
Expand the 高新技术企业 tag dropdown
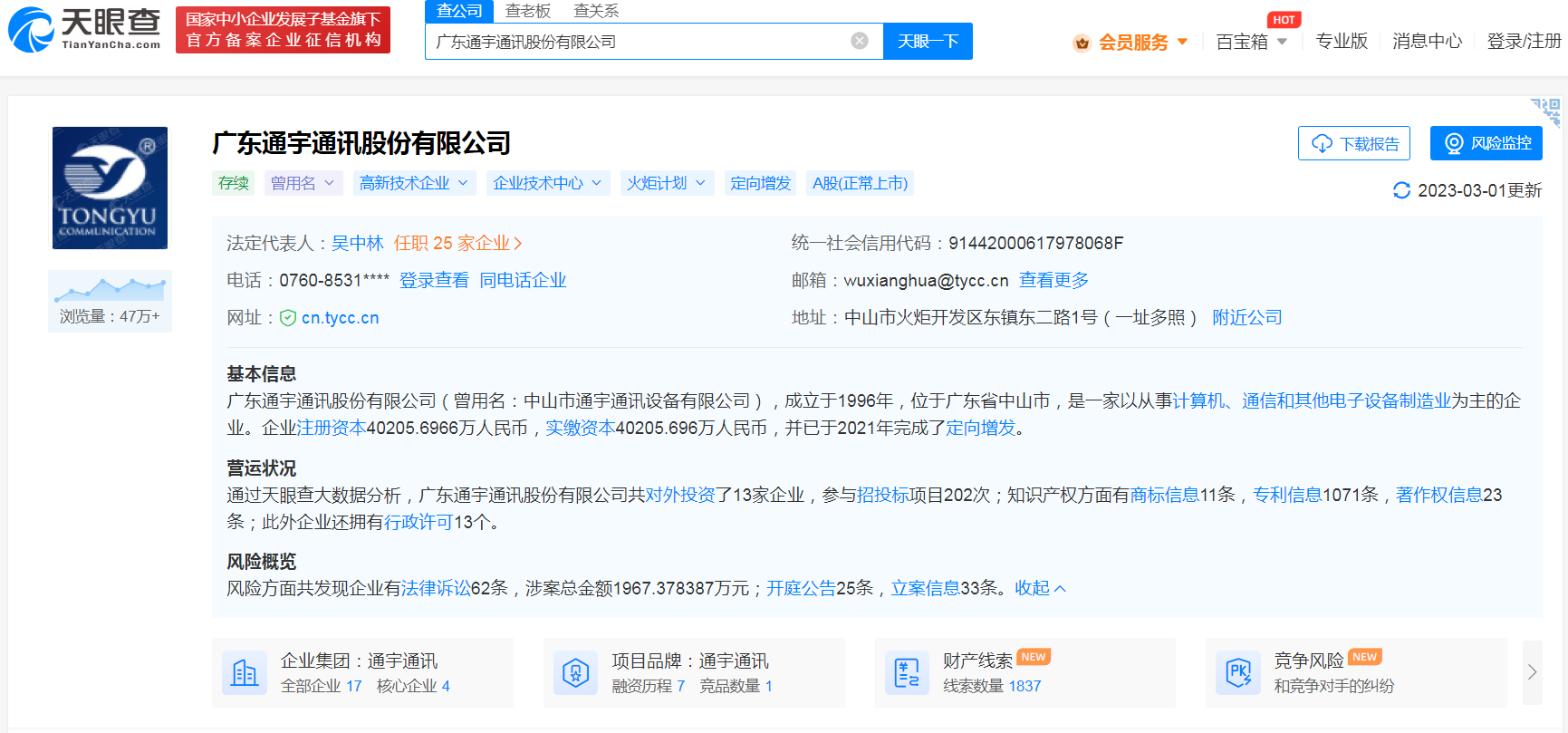414,183
